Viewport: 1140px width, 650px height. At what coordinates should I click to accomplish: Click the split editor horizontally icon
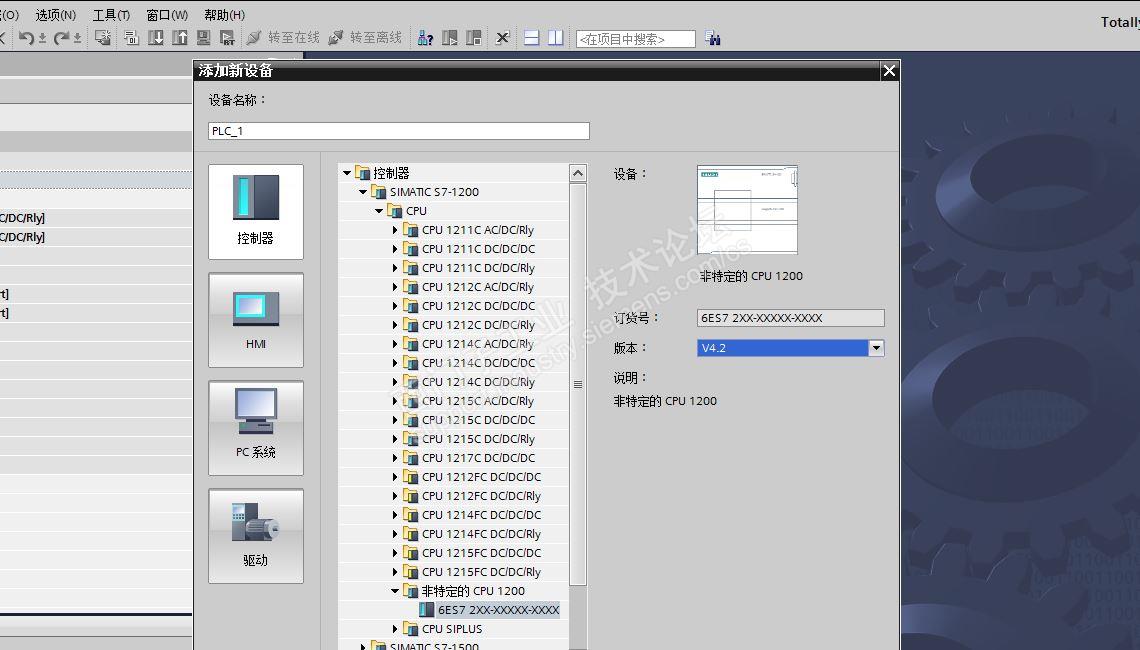pyautogui.click(x=531, y=38)
